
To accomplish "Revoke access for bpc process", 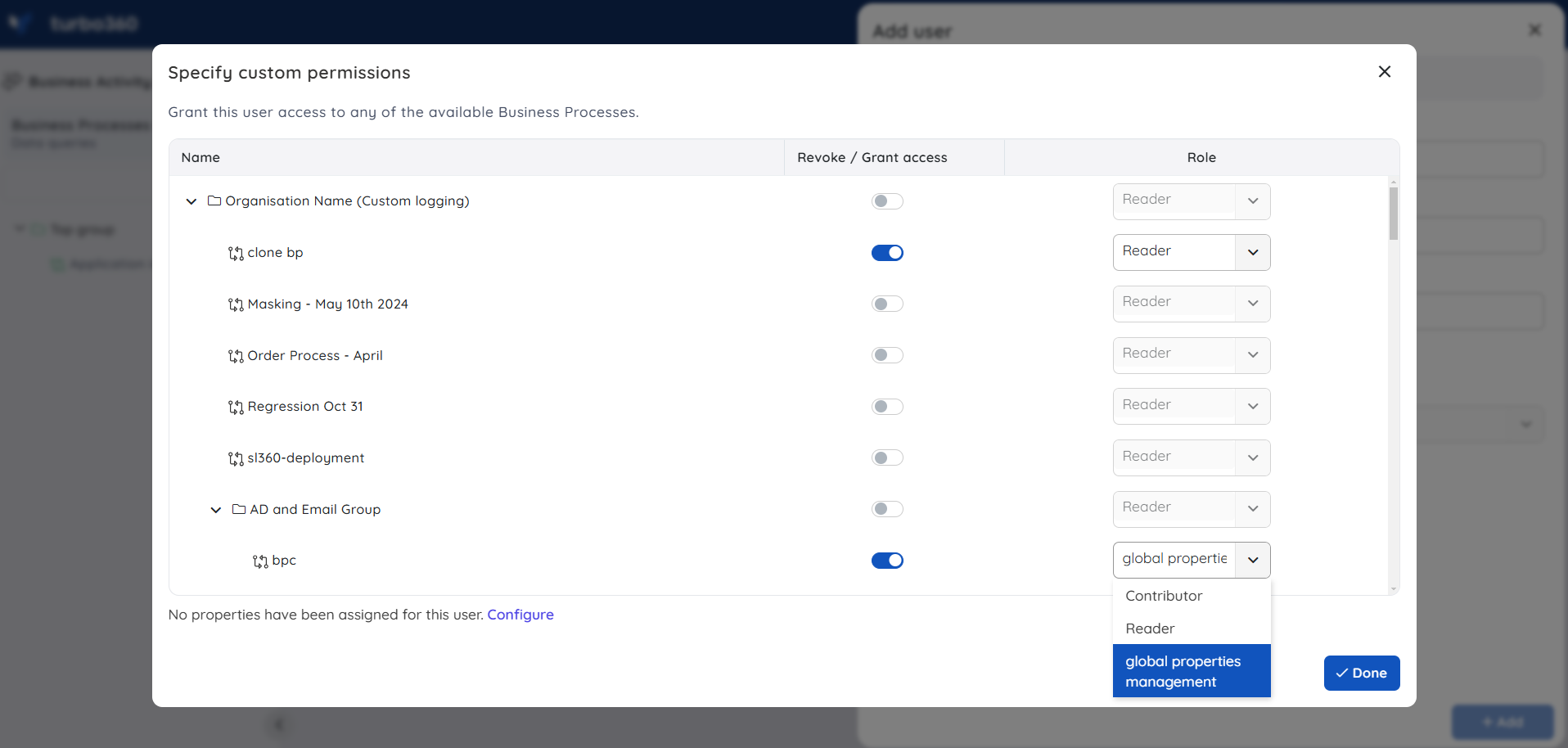I will point(887,561).
